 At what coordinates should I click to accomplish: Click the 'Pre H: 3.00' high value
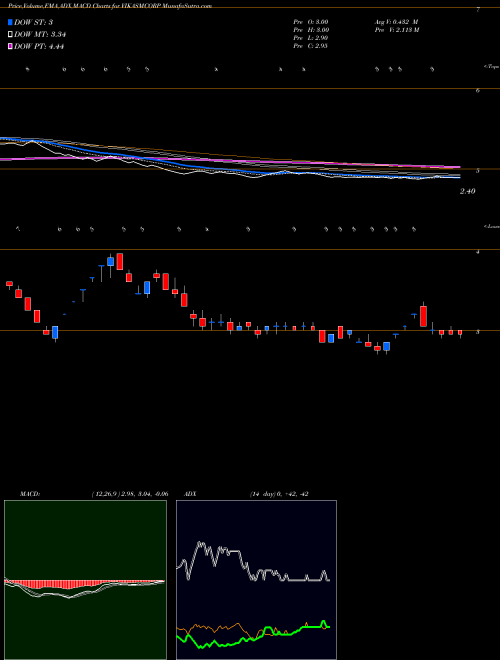tap(311, 30)
